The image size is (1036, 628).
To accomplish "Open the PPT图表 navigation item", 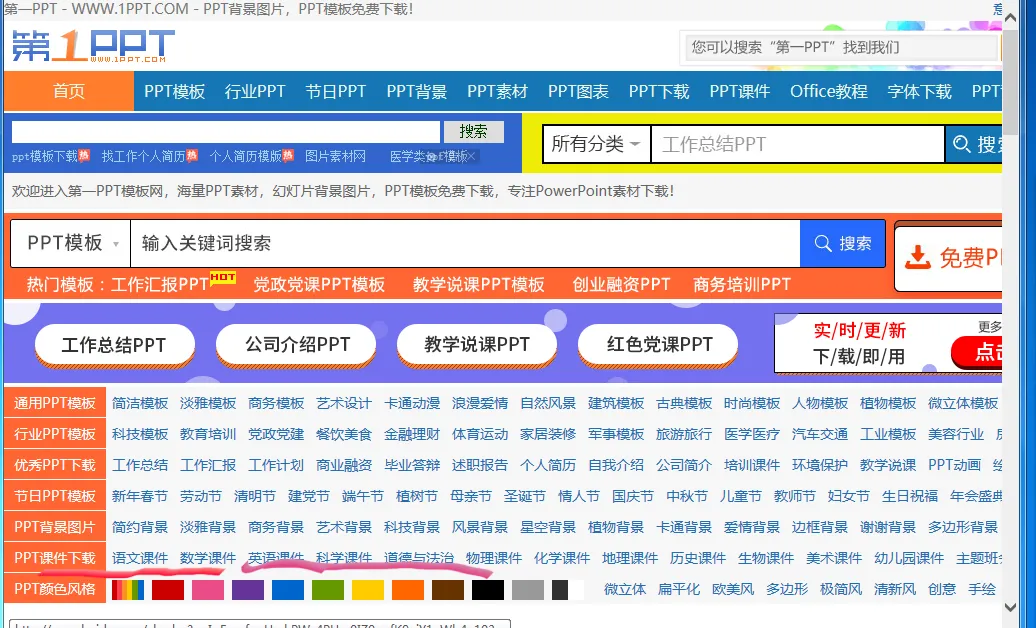I will [578, 91].
